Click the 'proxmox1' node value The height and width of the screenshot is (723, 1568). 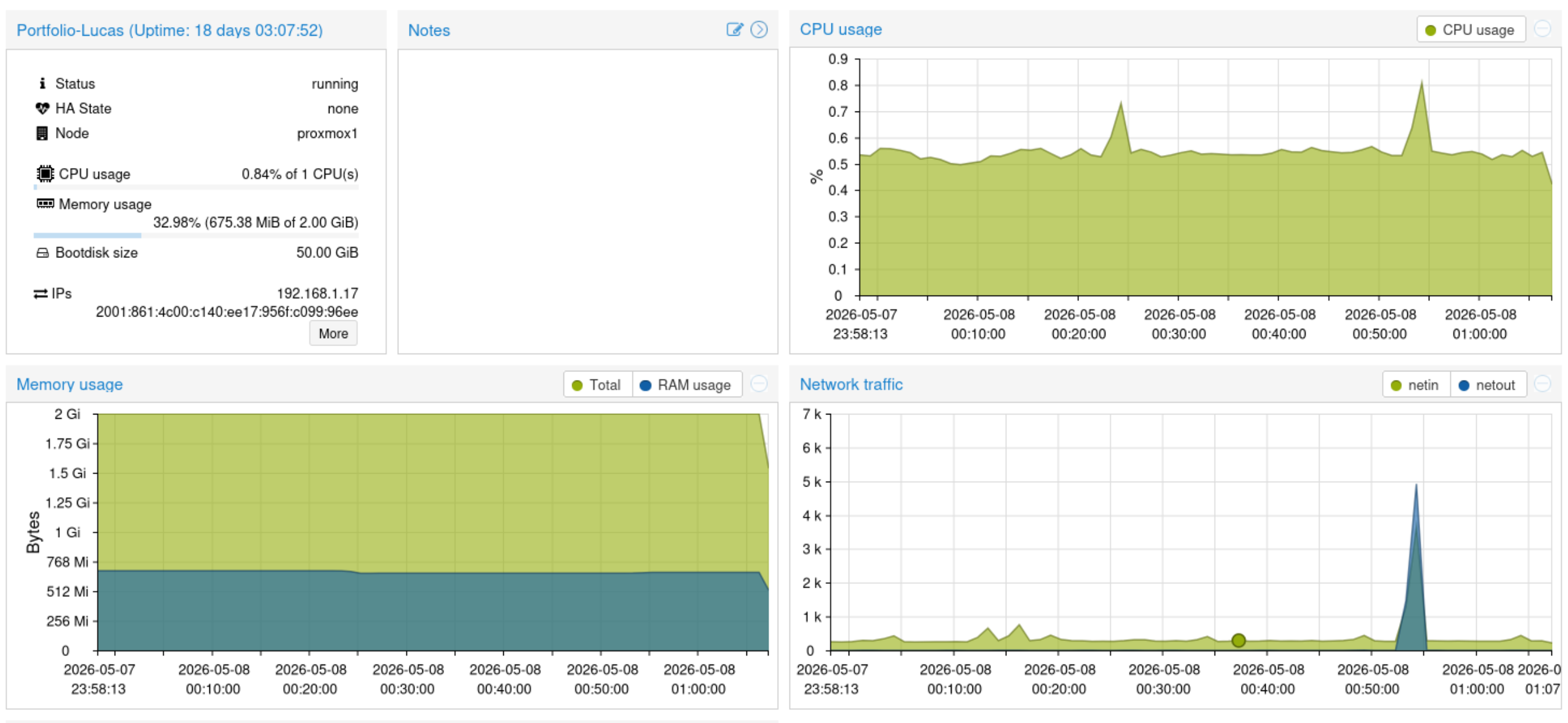327,133
